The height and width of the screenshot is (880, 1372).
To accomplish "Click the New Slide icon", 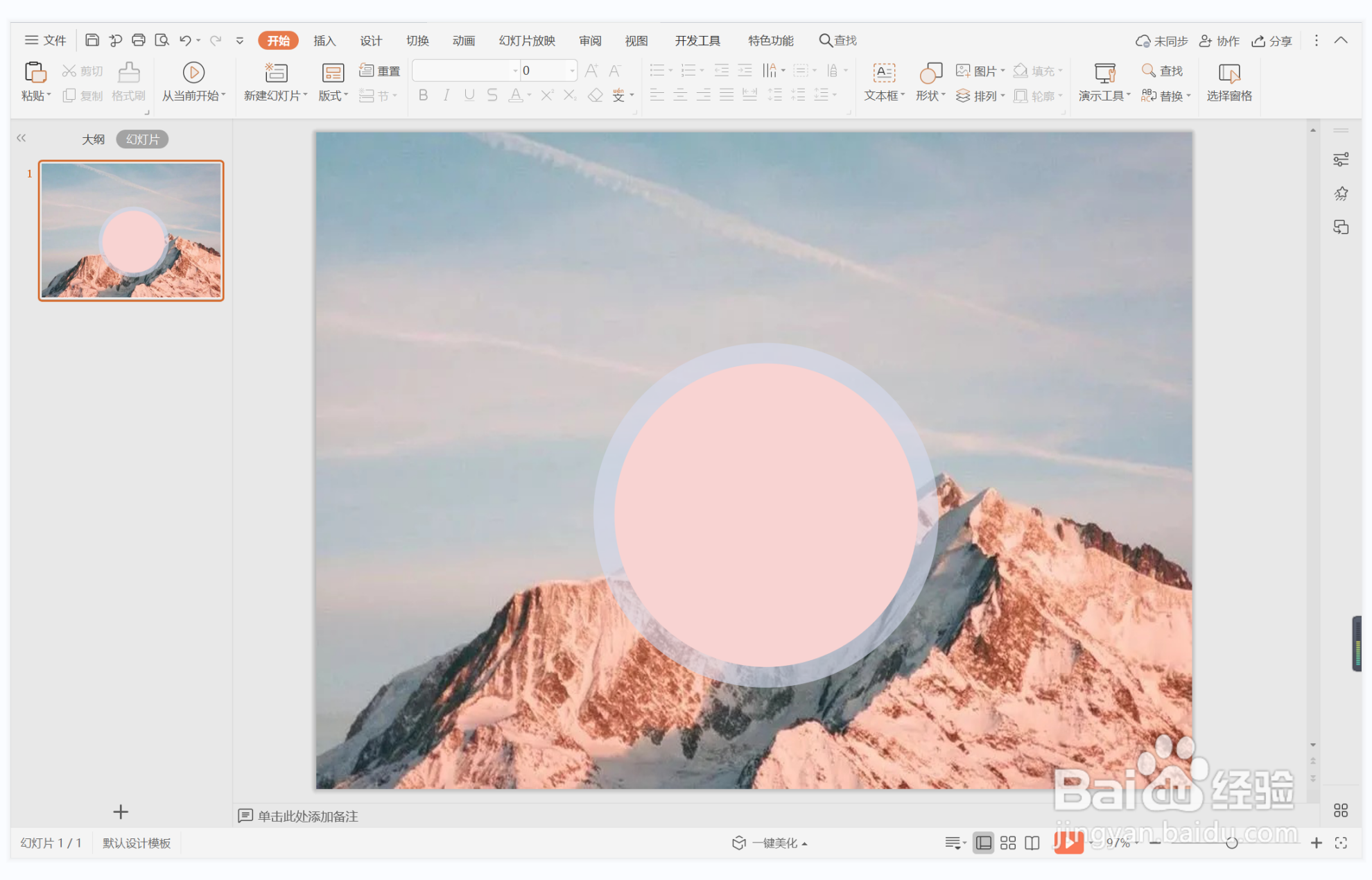I will 276,72.
